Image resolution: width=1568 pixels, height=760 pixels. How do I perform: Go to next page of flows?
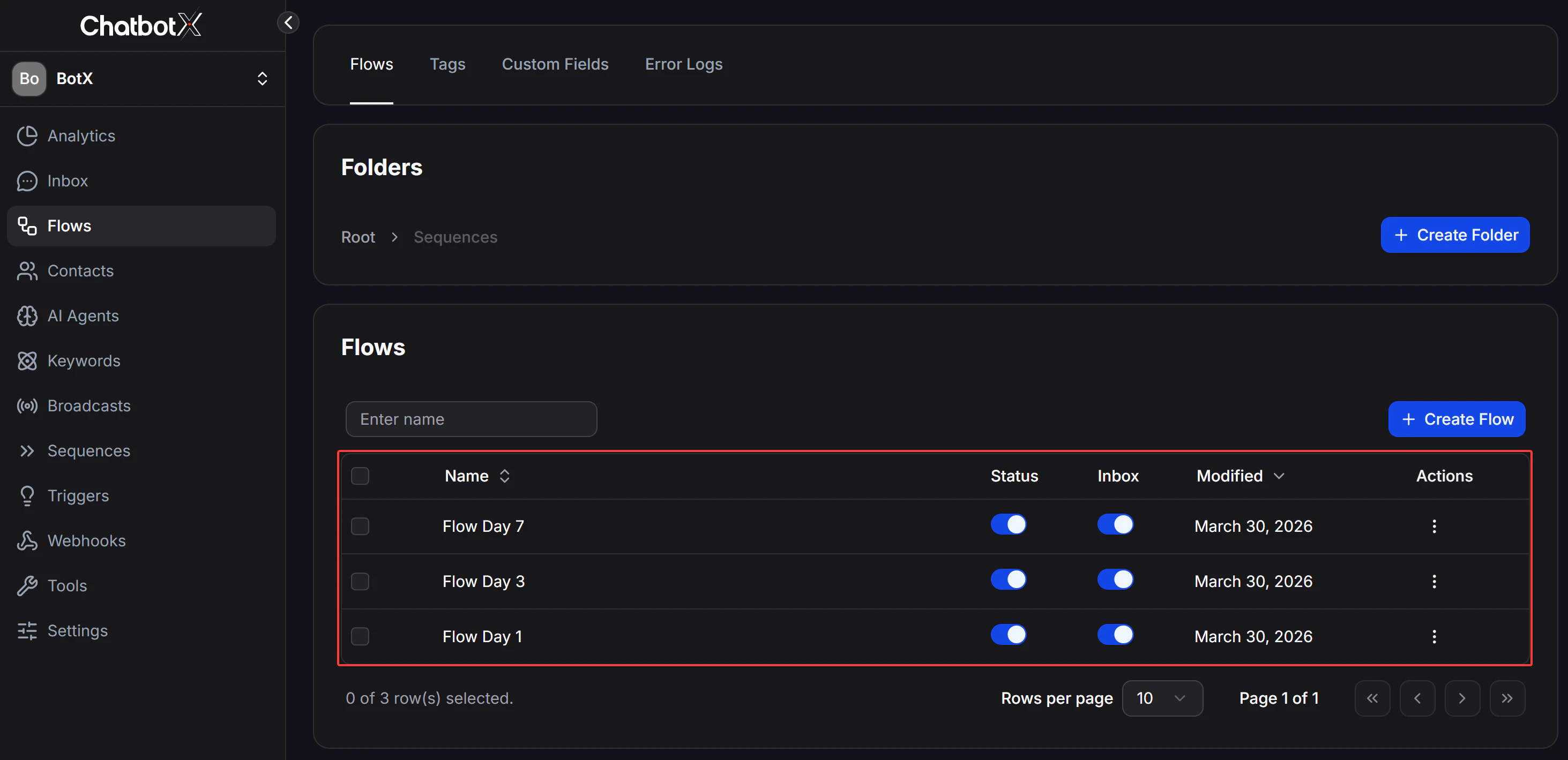1462,698
